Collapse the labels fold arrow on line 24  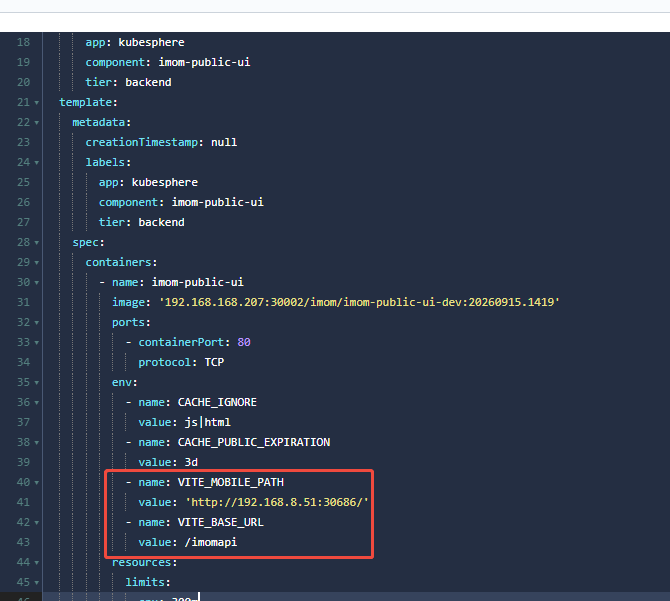coord(37,163)
